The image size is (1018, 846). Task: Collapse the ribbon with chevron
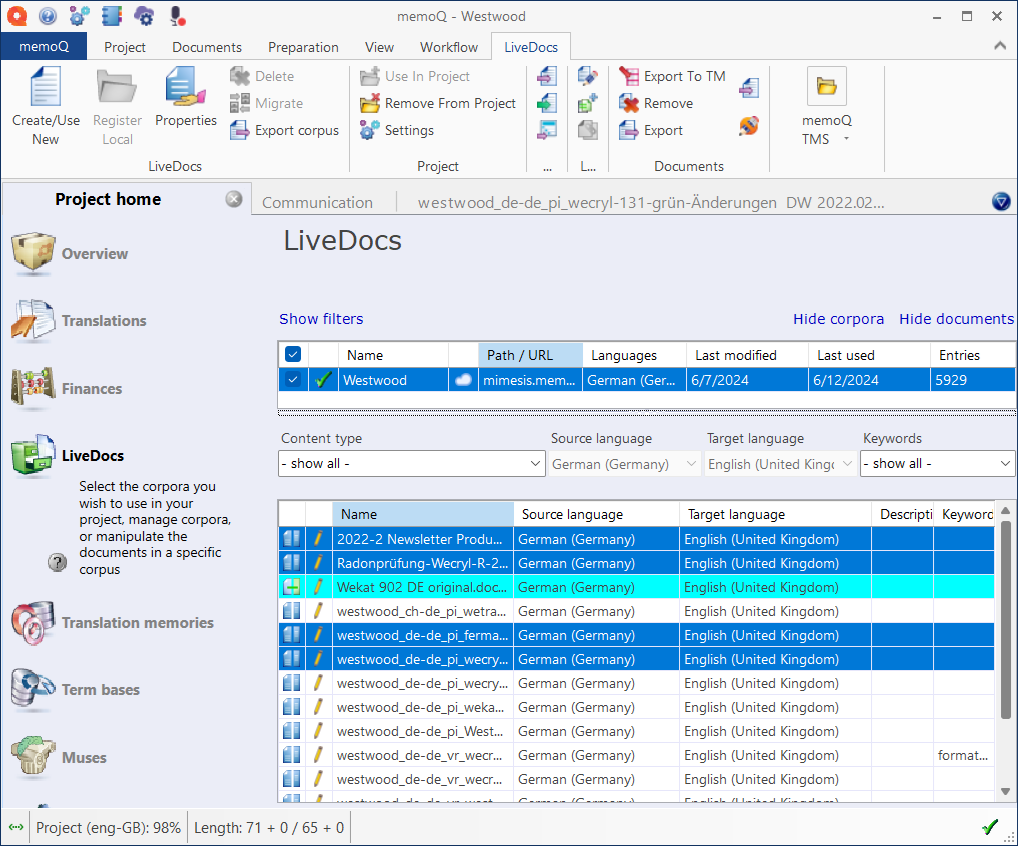(1000, 45)
